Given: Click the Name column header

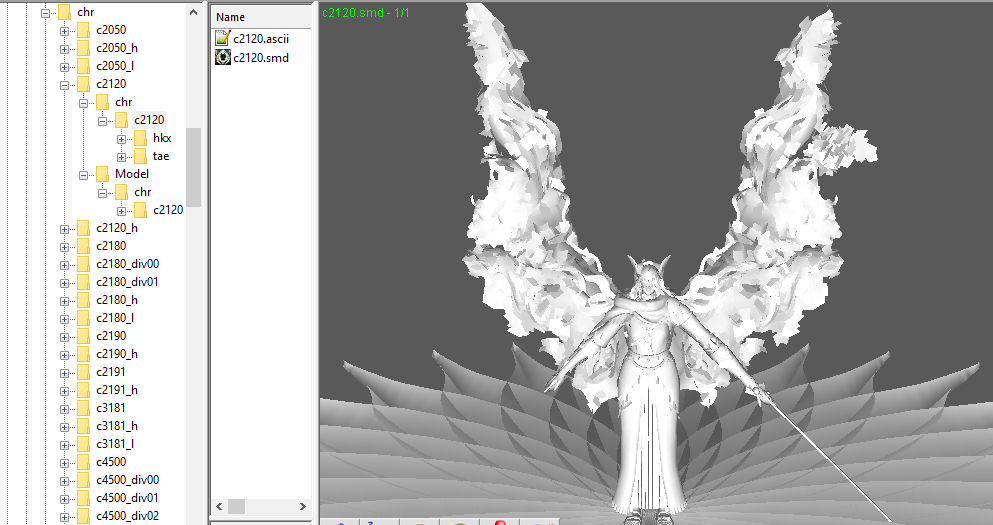Looking at the screenshot, I should click(261, 16).
